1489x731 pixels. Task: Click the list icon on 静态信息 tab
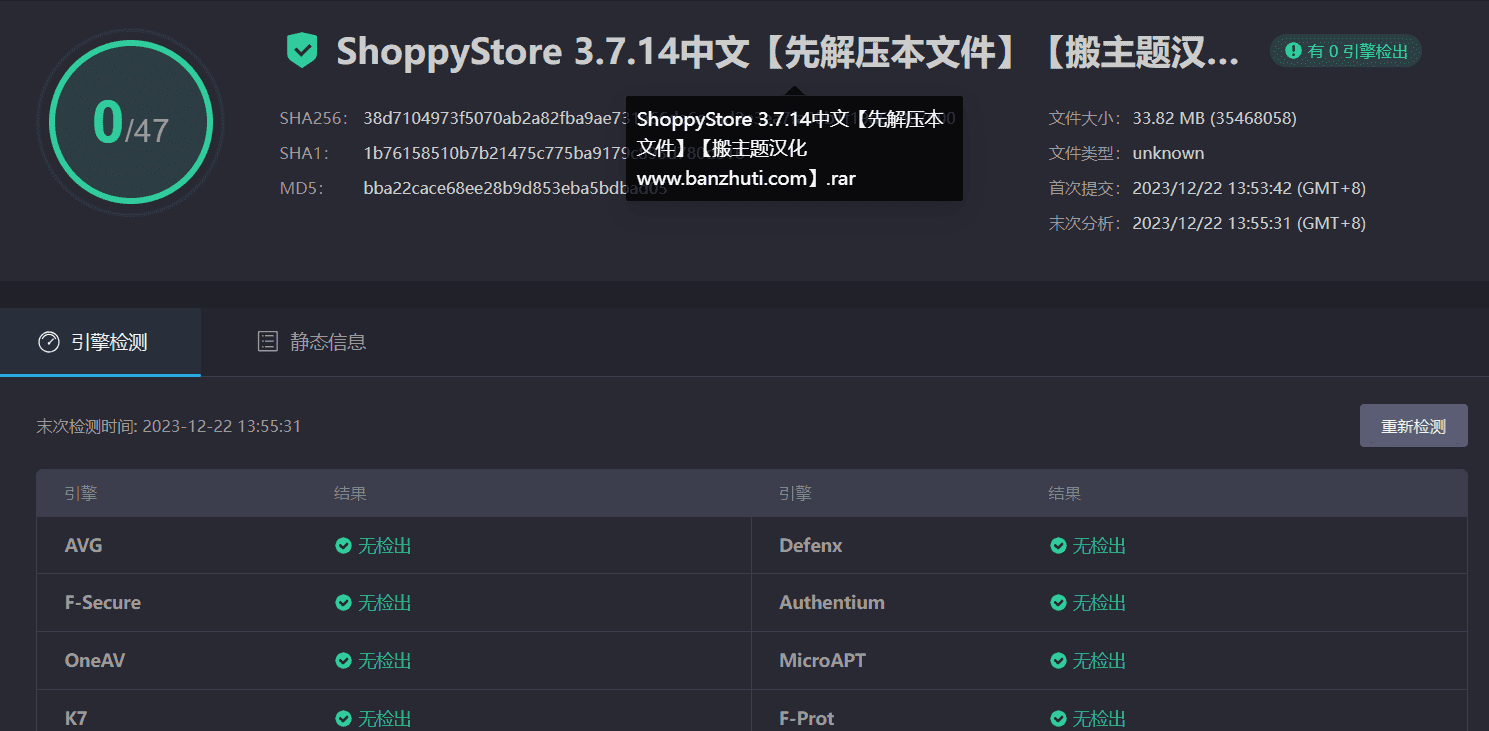pyautogui.click(x=268, y=342)
